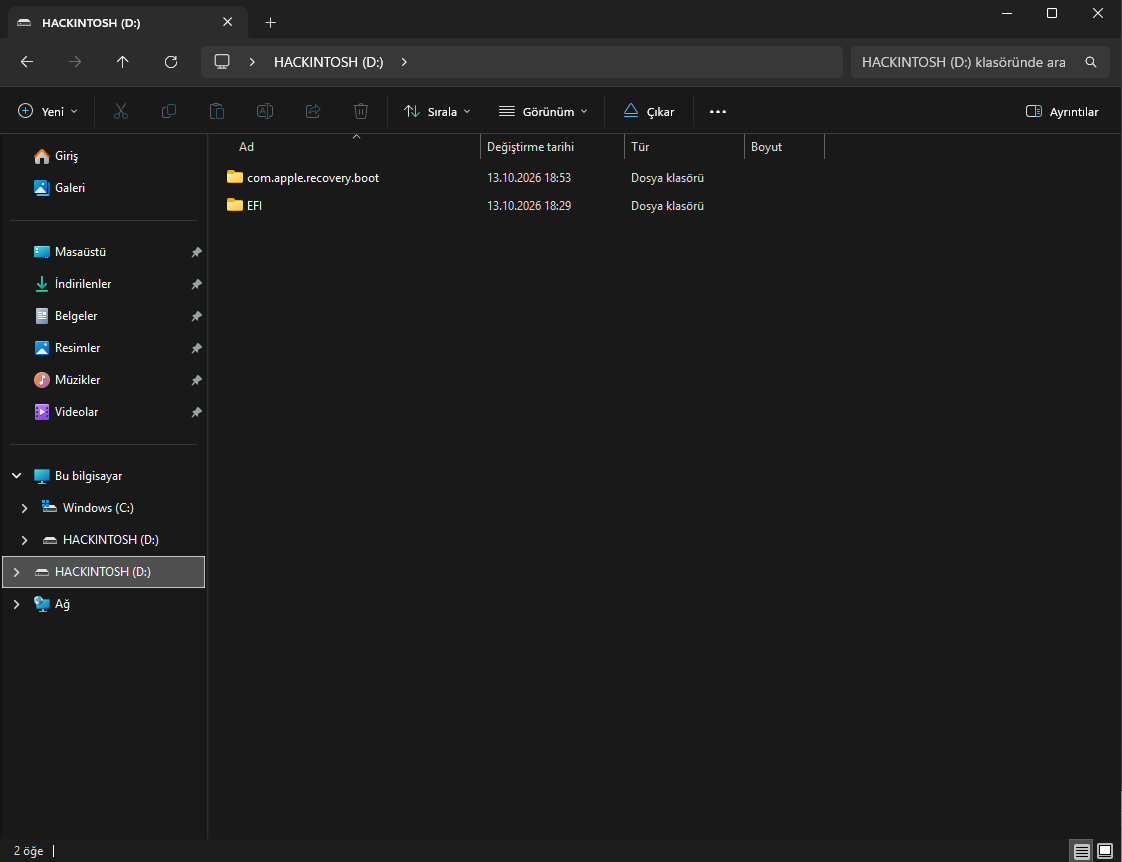The image size is (1122, 862).
Task: Click the search magnifier icon
Action: (1091, 62)
